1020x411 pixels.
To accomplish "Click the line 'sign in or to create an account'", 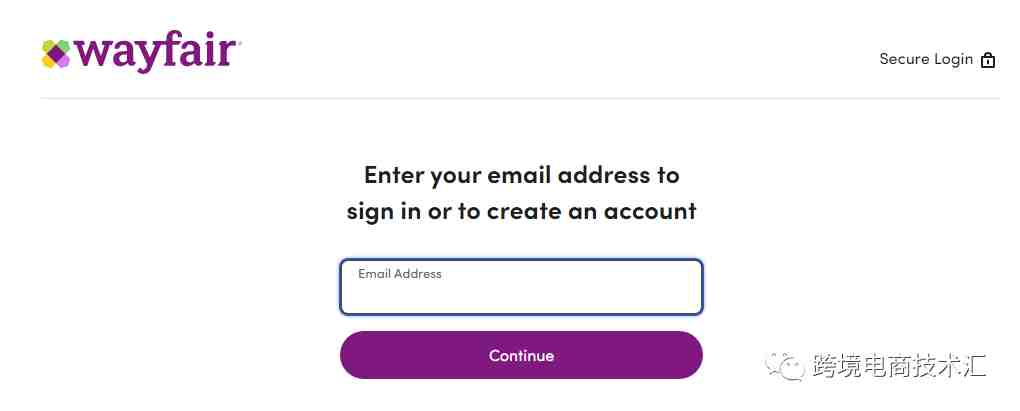I will [521, 211].
